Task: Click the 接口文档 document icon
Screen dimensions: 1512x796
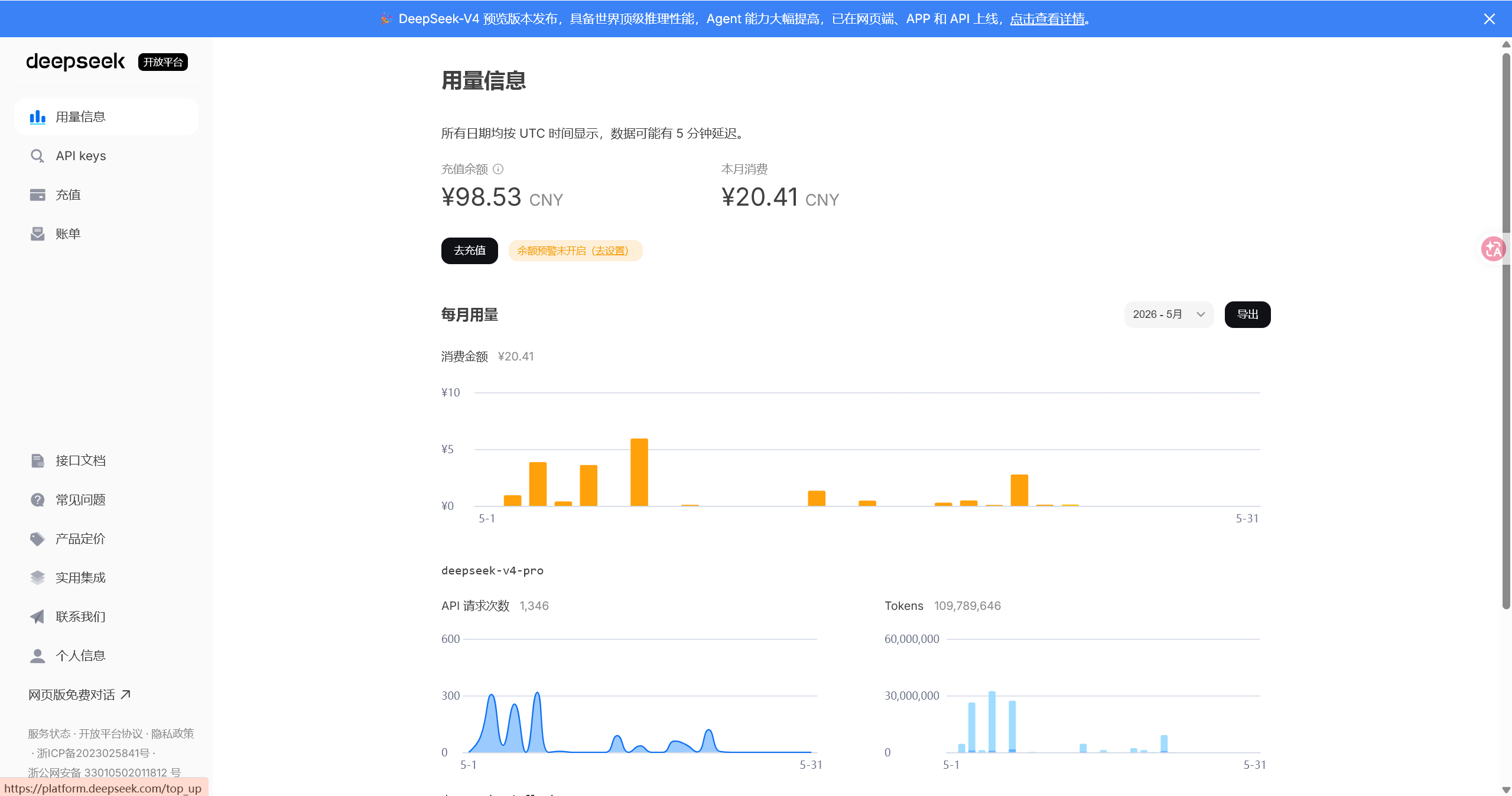Action: 37,461
